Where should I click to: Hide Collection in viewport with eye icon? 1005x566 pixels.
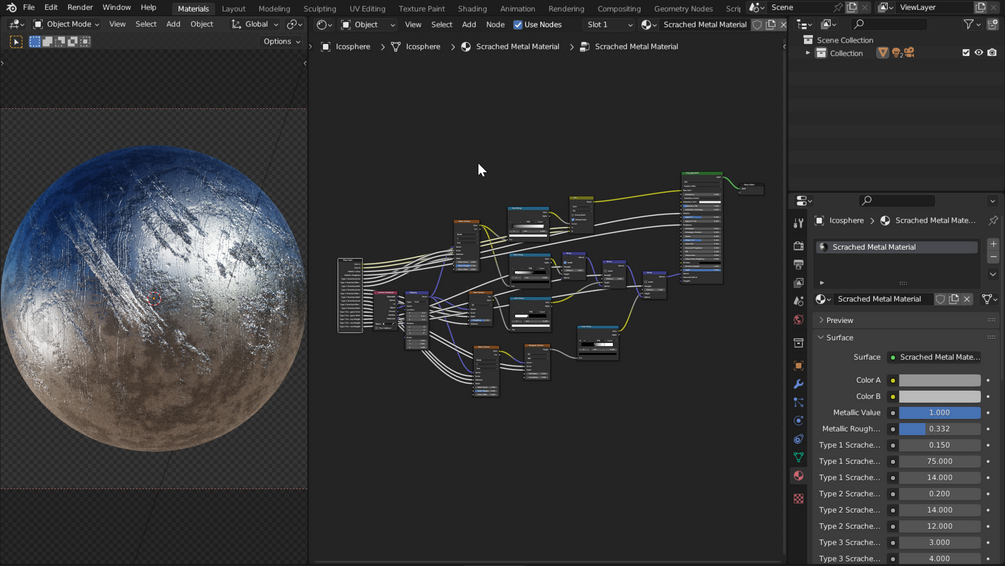(x=979, y=53)
